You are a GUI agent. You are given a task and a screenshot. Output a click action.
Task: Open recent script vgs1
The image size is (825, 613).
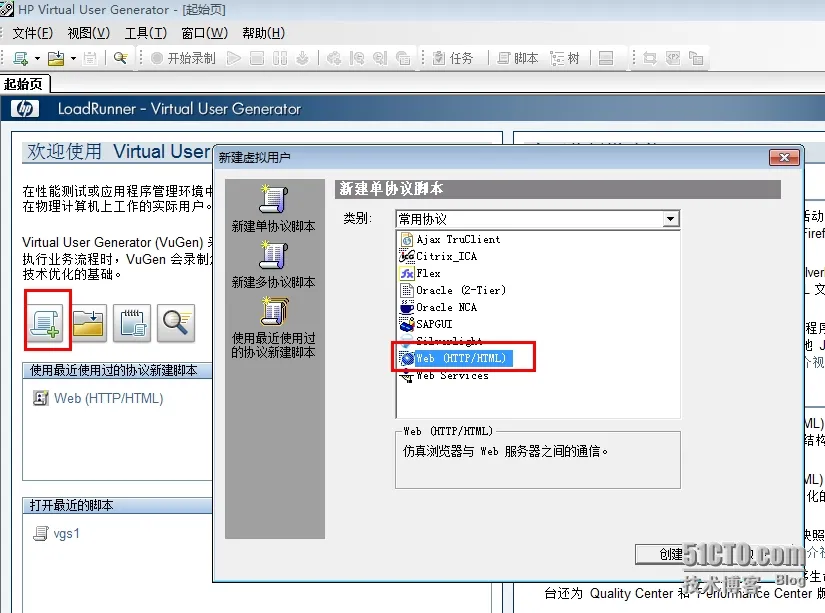click(x=66, y=534)
